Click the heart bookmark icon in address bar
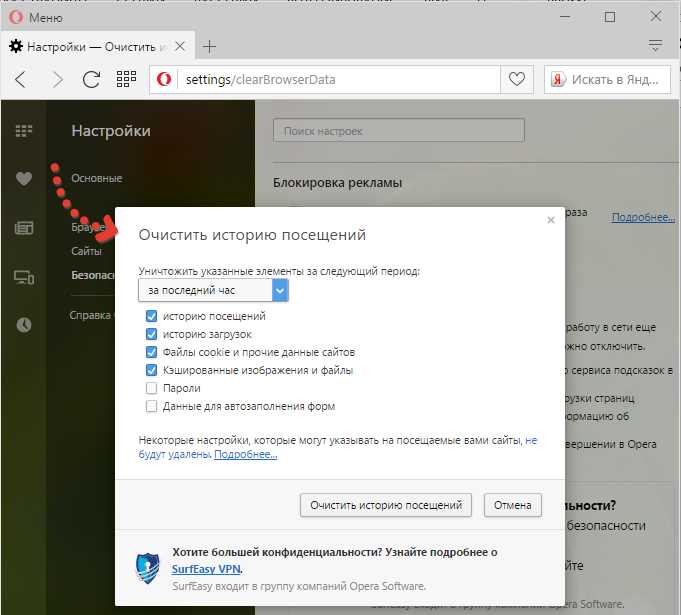This screenshot has width=681, height=615. [516, 79]
